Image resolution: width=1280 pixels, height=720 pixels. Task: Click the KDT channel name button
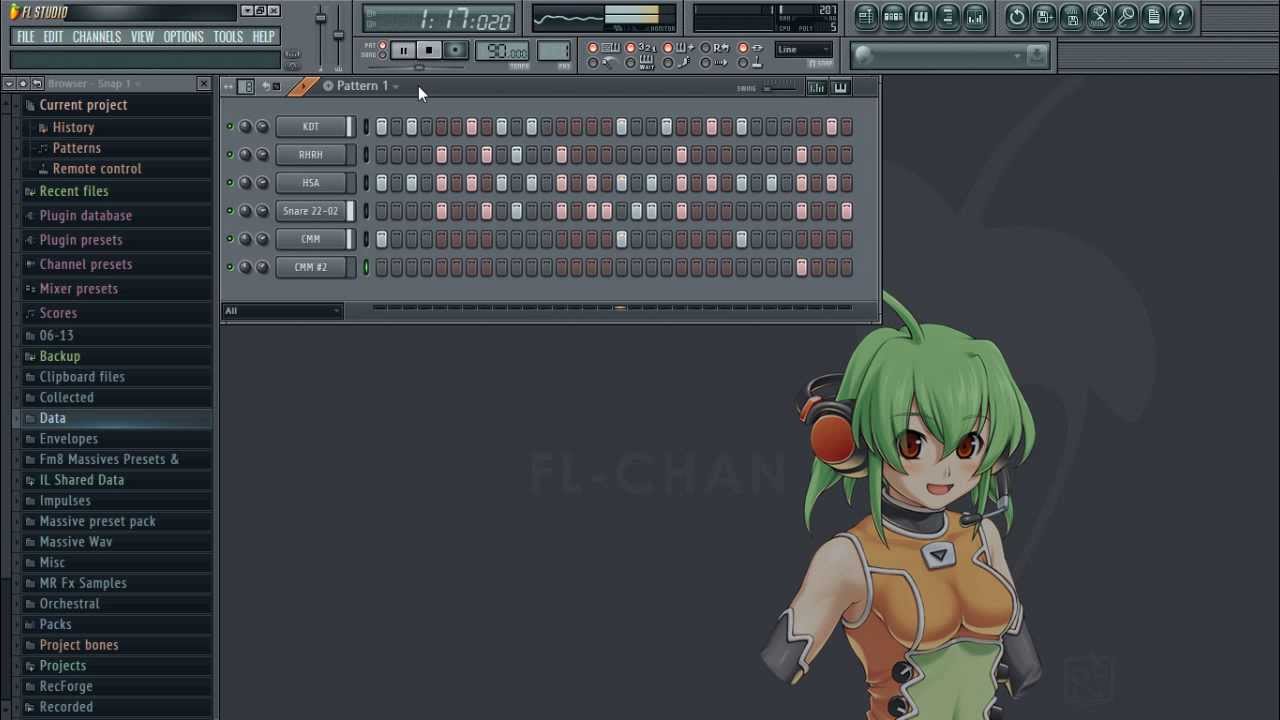point(311,127)
